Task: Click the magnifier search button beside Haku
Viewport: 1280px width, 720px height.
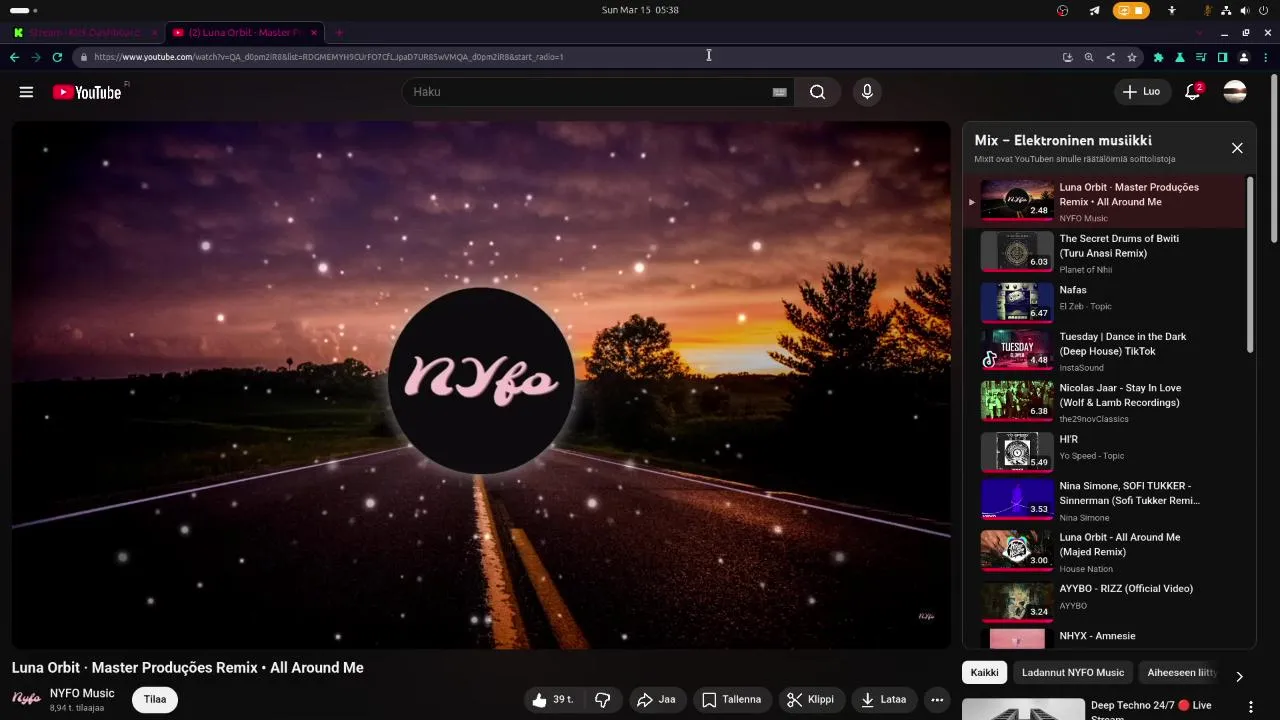Action: tap(818, 92)
